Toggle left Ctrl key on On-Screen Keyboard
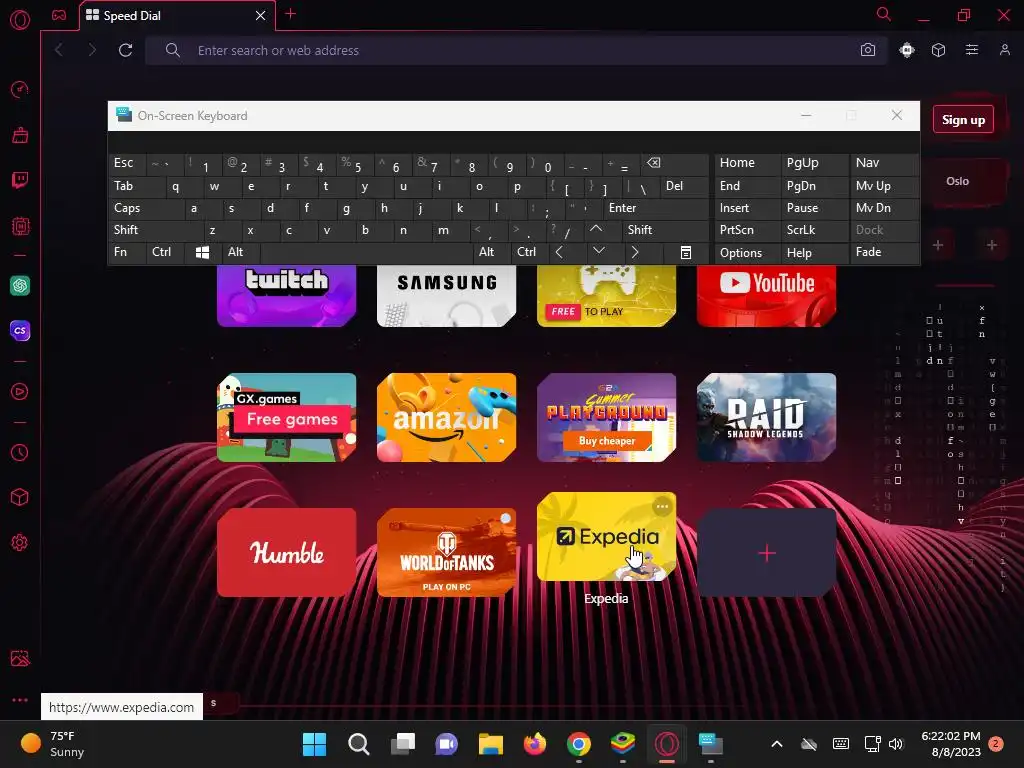This screenshot has height=768, width=1024. (x=165, y=252)
